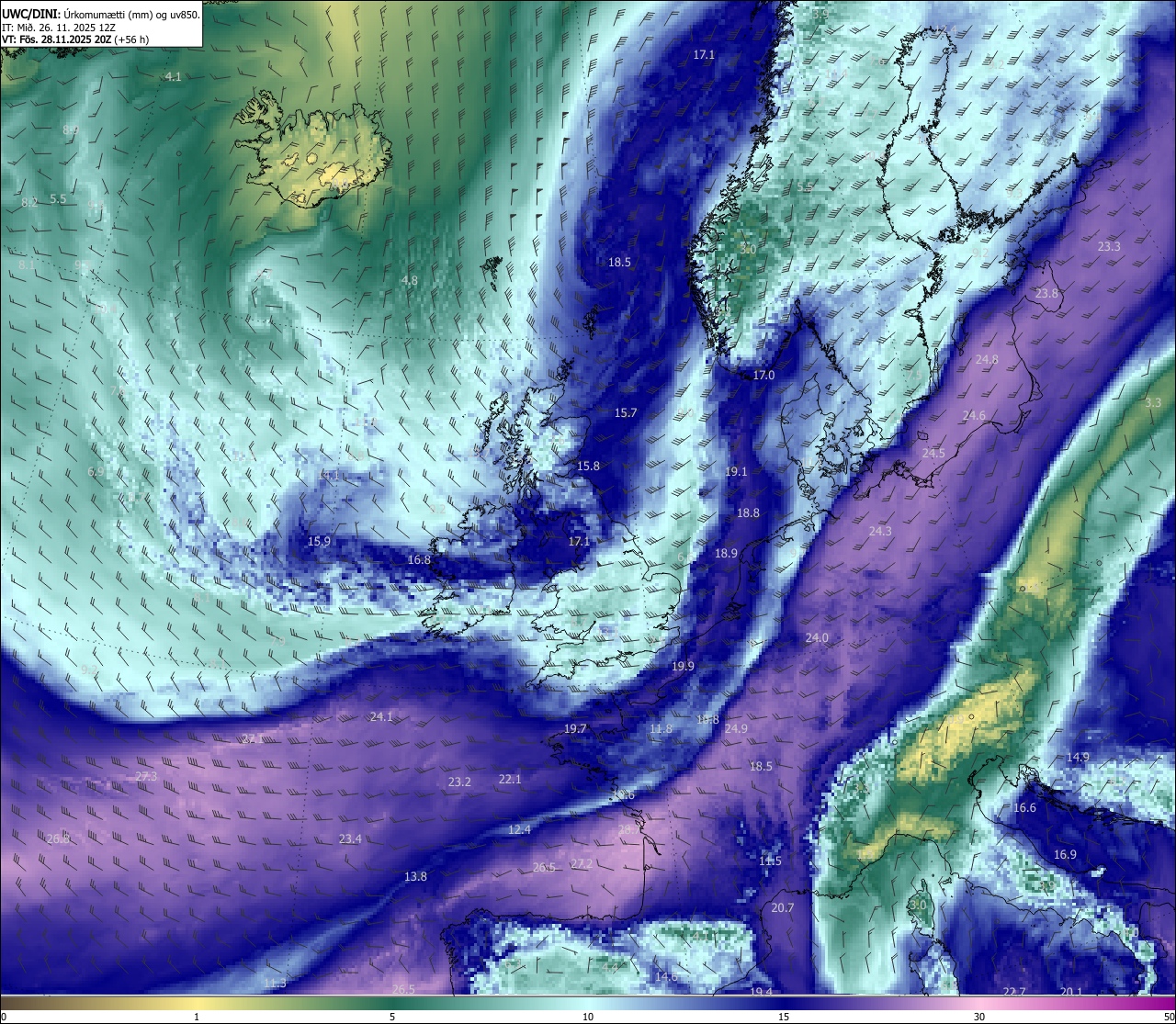
Task: Click the map value 24.5 on the map
Action: [x=933, y=454]
